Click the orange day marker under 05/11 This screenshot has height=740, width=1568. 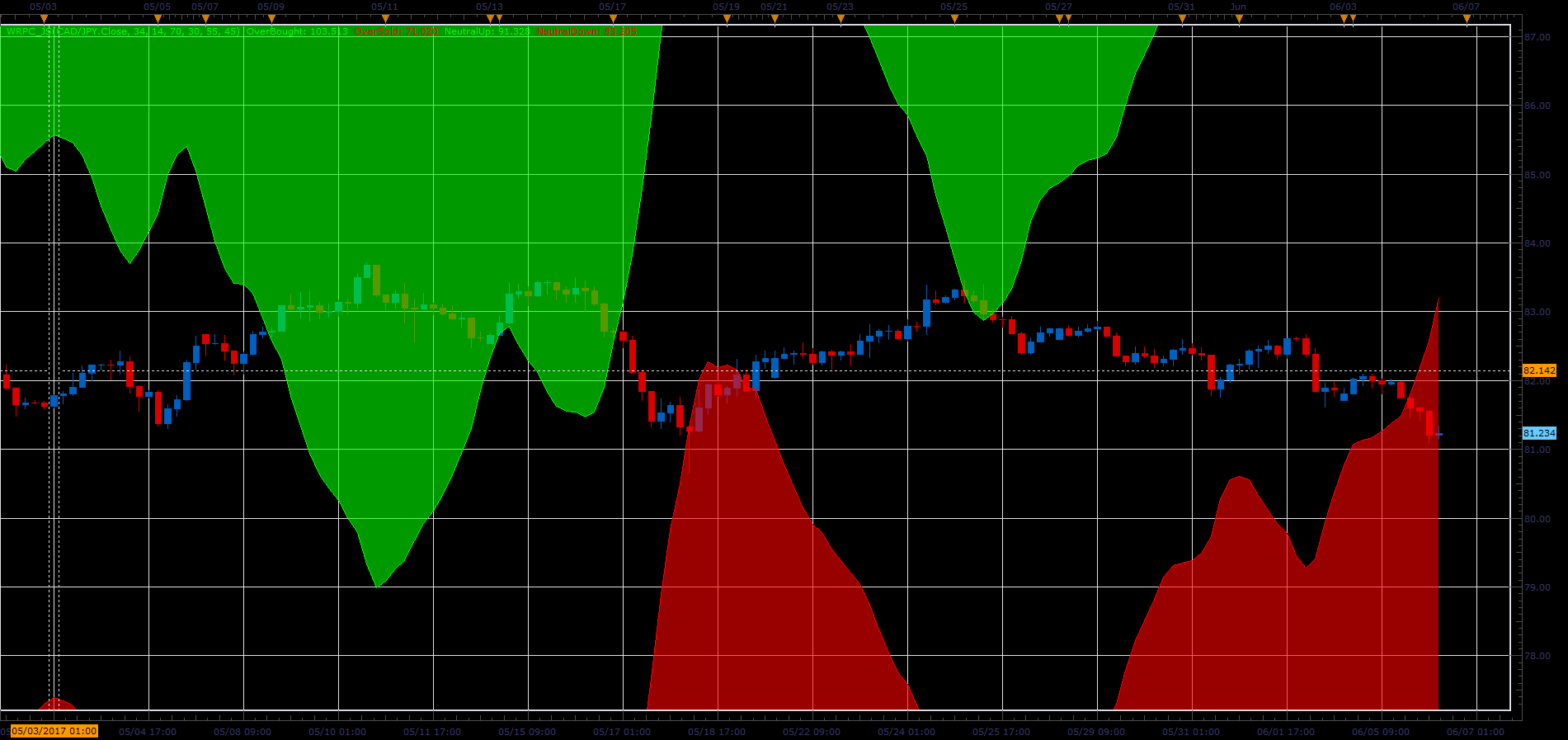[x=385, y=18]
